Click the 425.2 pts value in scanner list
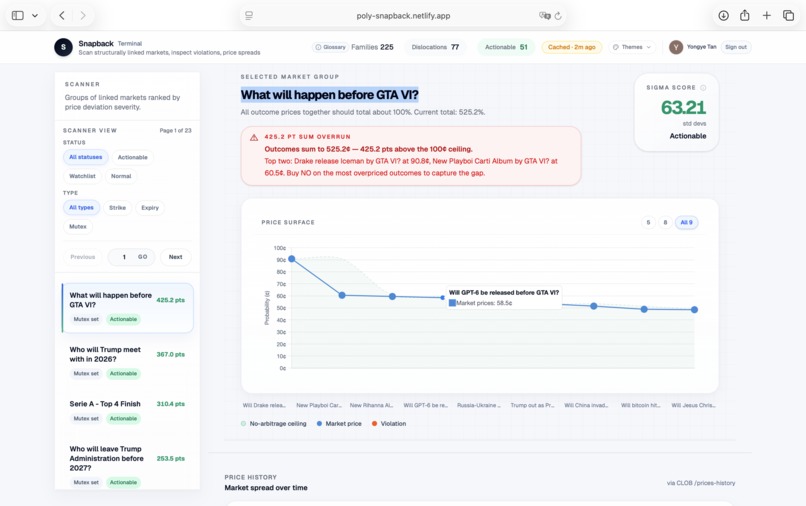The image size is (806, 506). (171, 300)
